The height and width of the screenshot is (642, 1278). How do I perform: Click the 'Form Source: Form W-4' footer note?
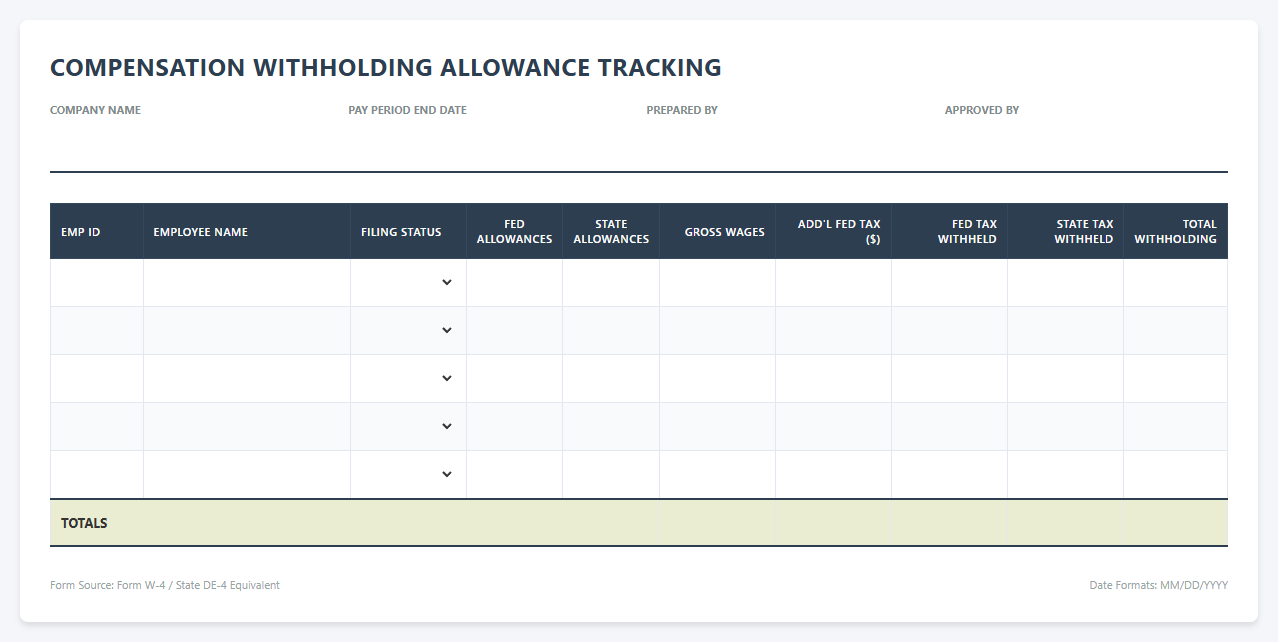coord(165,585)
